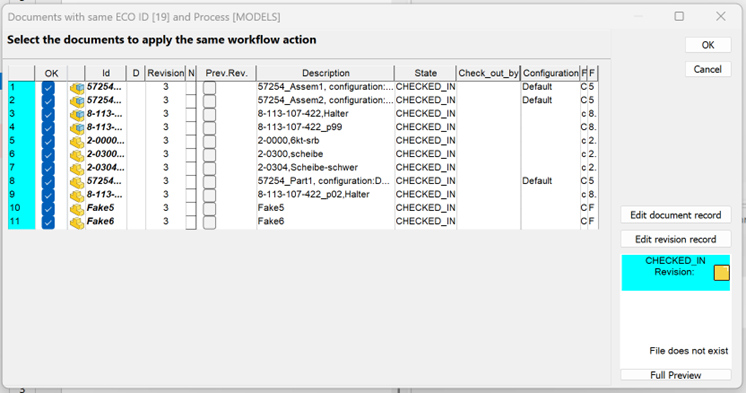Click the Cancel button

pyautogui.click(x=708, y=69)
